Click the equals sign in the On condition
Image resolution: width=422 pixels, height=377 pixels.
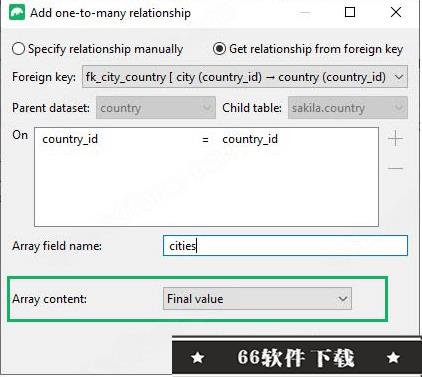point(205,140)
